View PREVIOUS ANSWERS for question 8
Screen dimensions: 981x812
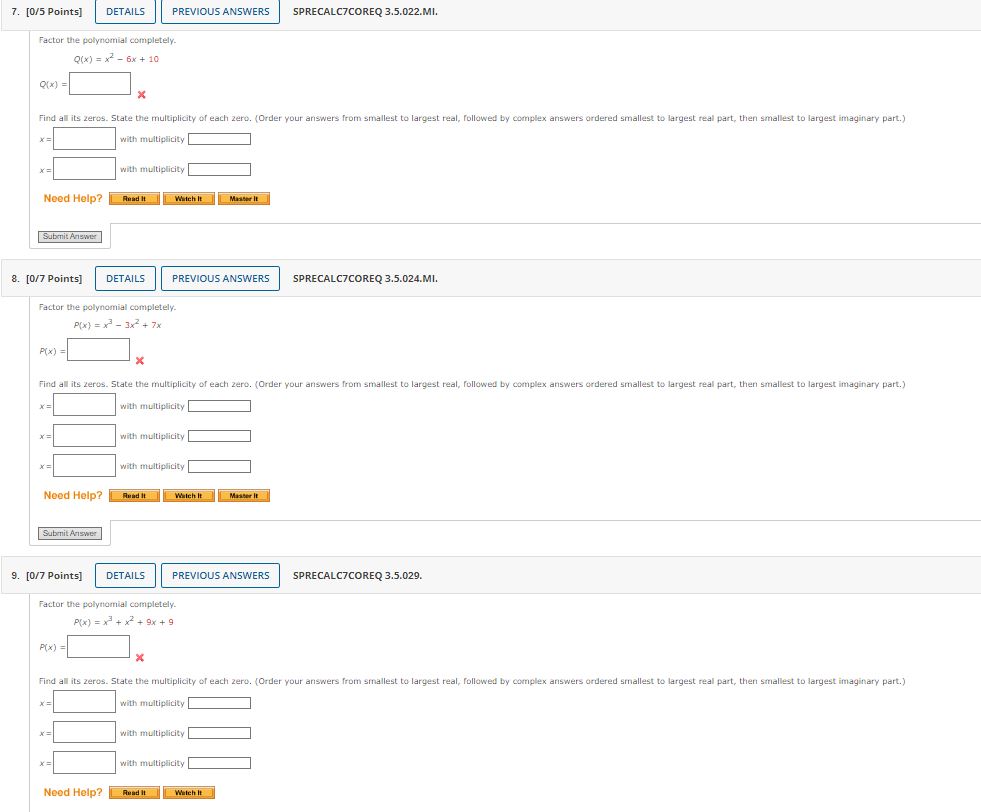point(220,278)
